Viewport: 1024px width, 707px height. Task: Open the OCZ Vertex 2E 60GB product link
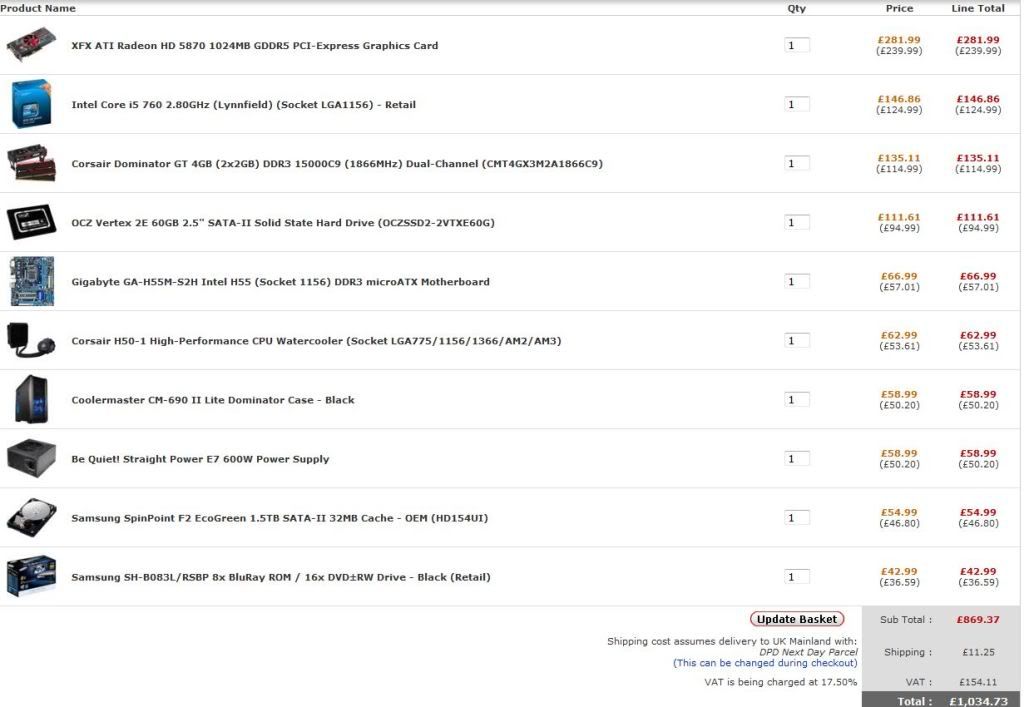283,223
